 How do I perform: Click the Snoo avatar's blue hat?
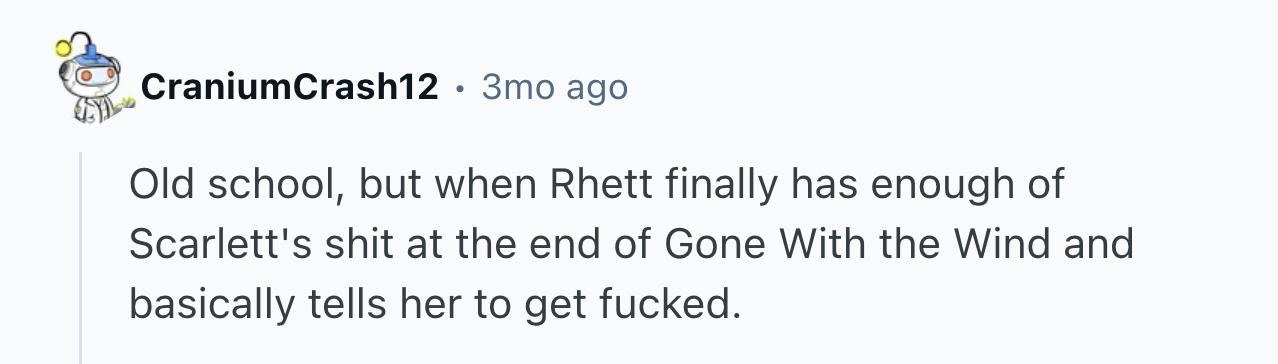click(x=90, y=52)
